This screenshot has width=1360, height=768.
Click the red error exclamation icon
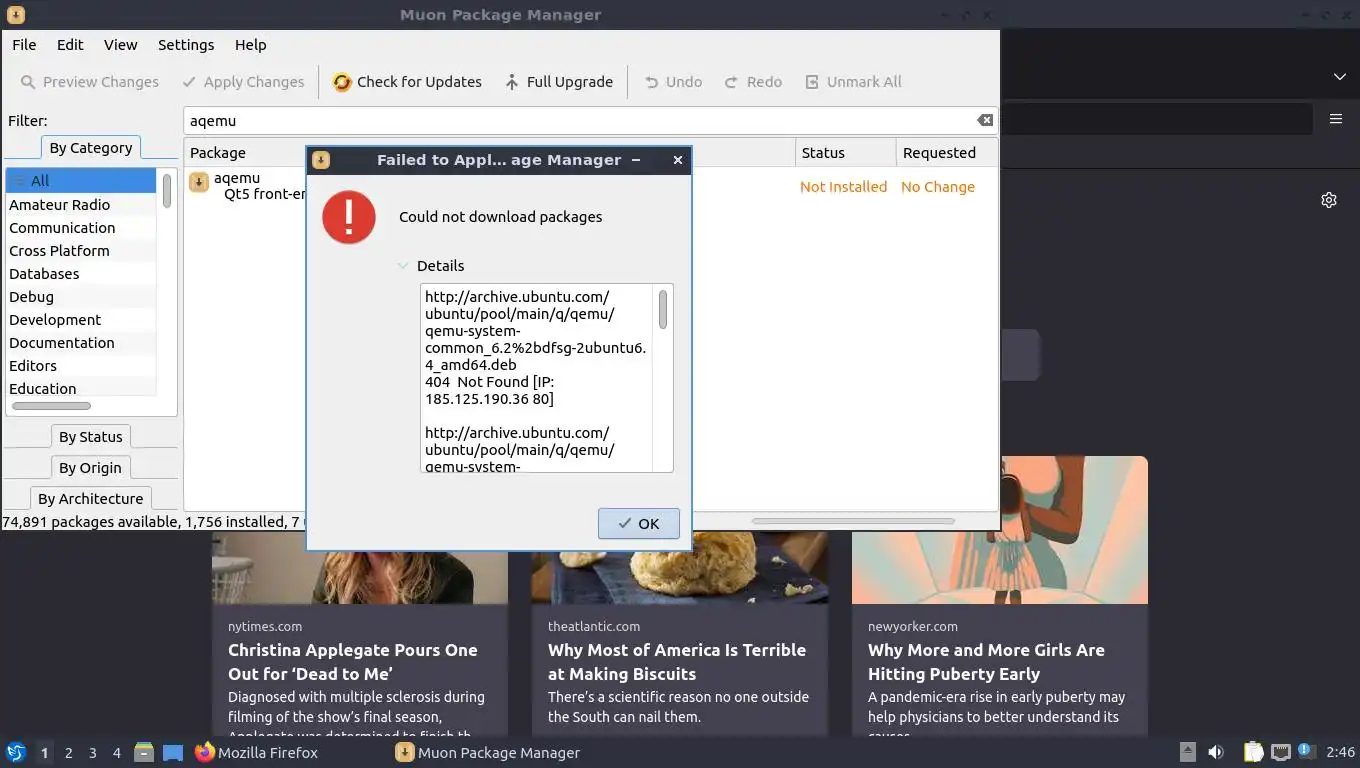(349, 217)
